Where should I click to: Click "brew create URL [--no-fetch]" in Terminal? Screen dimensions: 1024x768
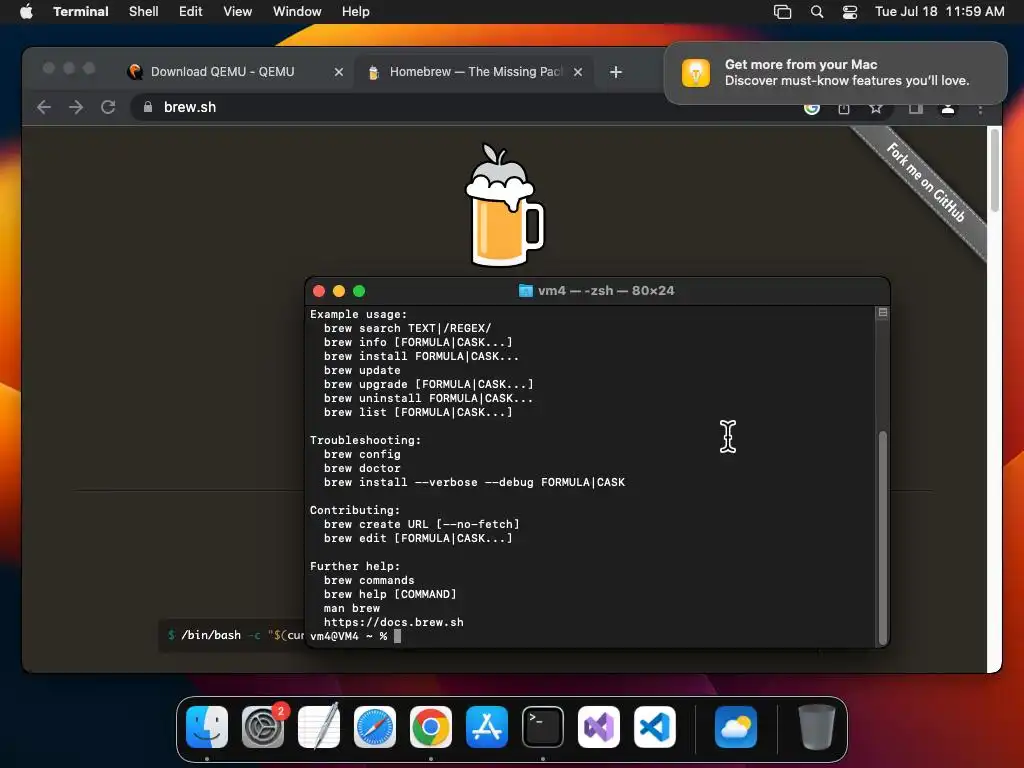click(x=422, y=524)
